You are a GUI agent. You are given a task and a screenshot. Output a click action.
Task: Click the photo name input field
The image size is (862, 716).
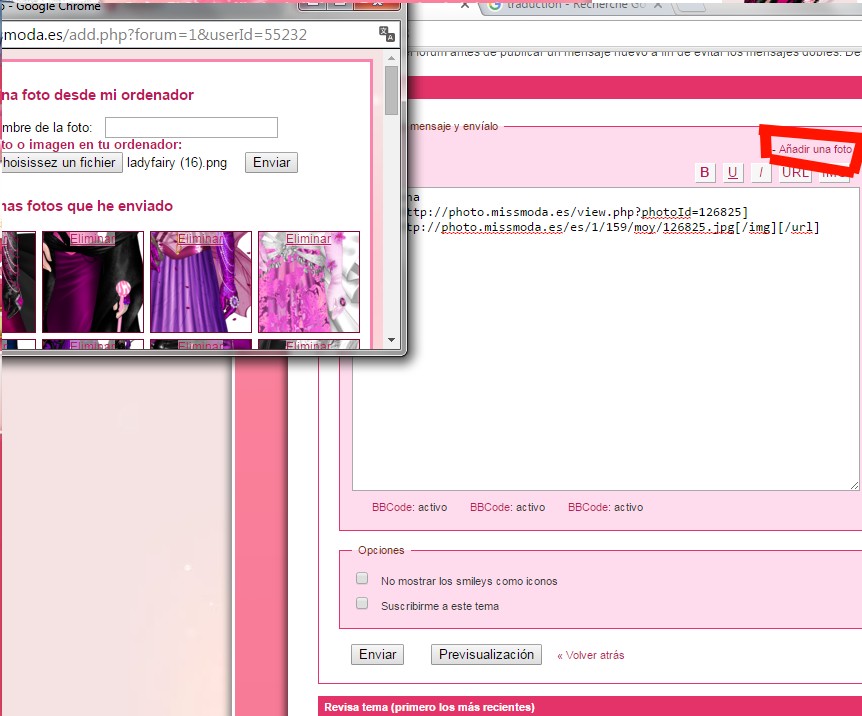coord(191,127)
